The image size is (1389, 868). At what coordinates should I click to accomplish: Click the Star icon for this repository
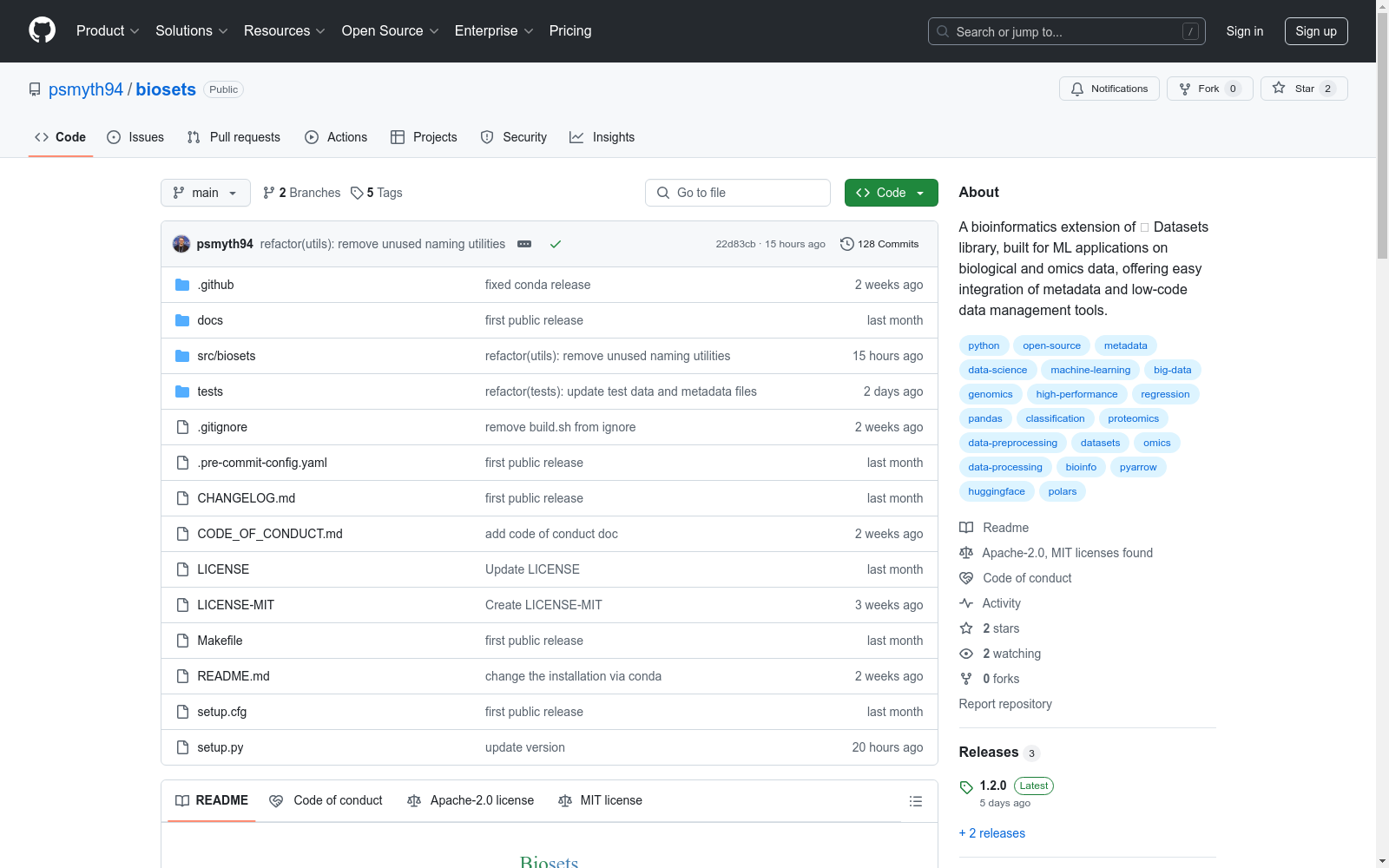[x=1279, y=88]
